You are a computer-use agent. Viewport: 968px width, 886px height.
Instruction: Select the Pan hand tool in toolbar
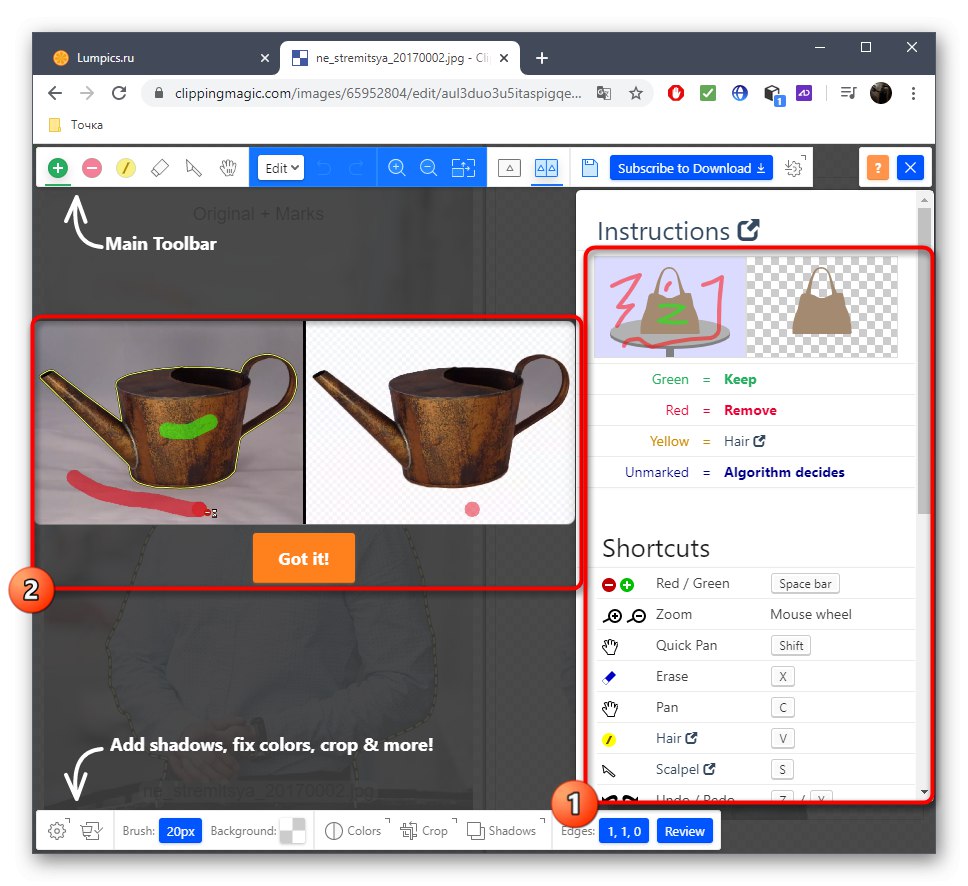pos(228,168)
